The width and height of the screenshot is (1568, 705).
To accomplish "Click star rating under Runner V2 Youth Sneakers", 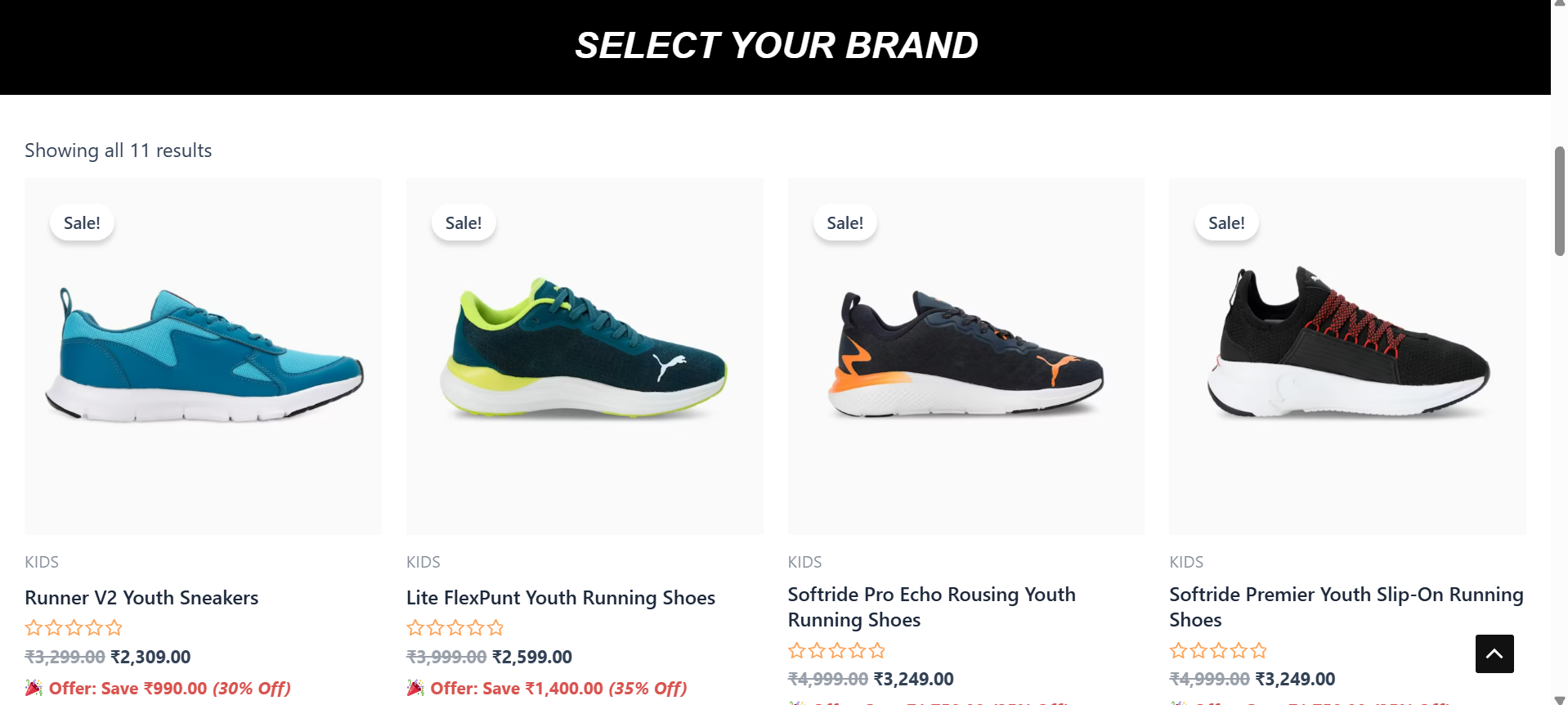I will click(x=74, y=628).
